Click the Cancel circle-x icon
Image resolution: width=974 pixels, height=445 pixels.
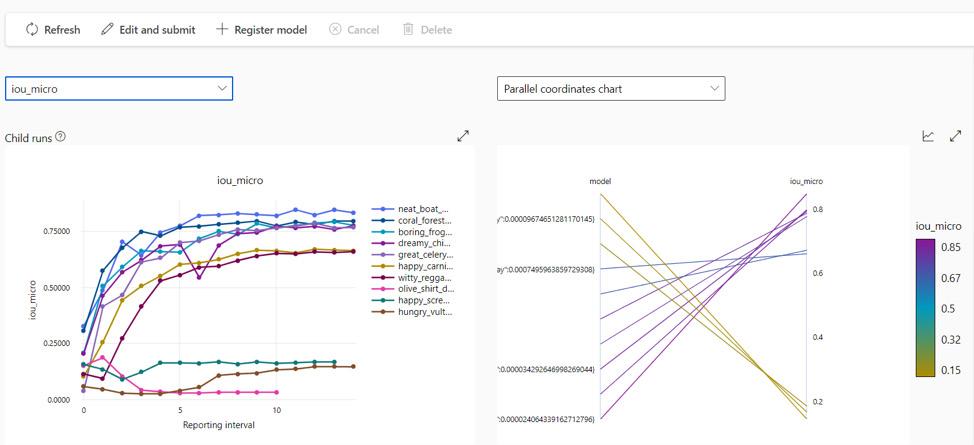click(x=335, y=29)
